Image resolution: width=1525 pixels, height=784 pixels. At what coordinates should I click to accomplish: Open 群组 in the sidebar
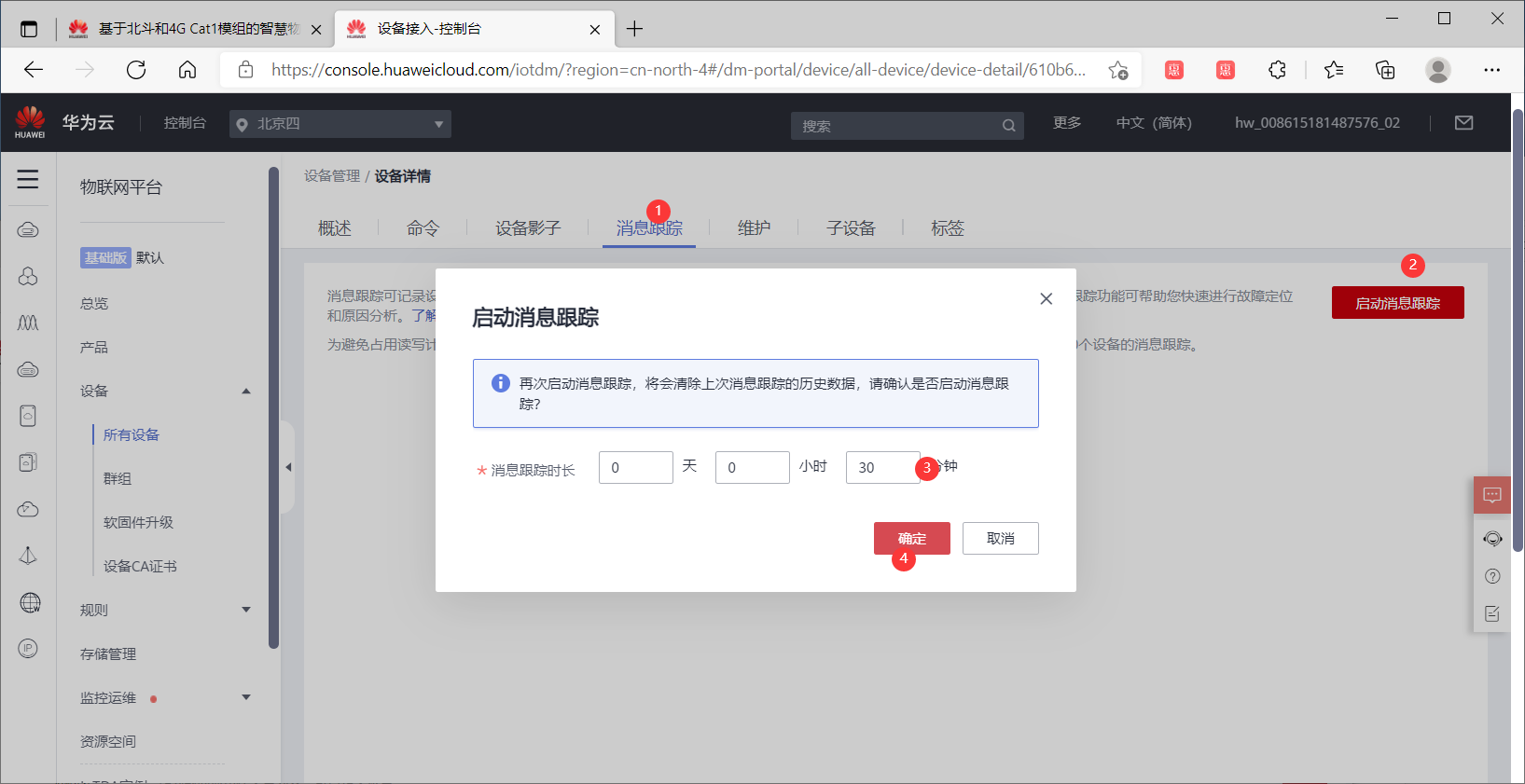[x=118, y=479]
